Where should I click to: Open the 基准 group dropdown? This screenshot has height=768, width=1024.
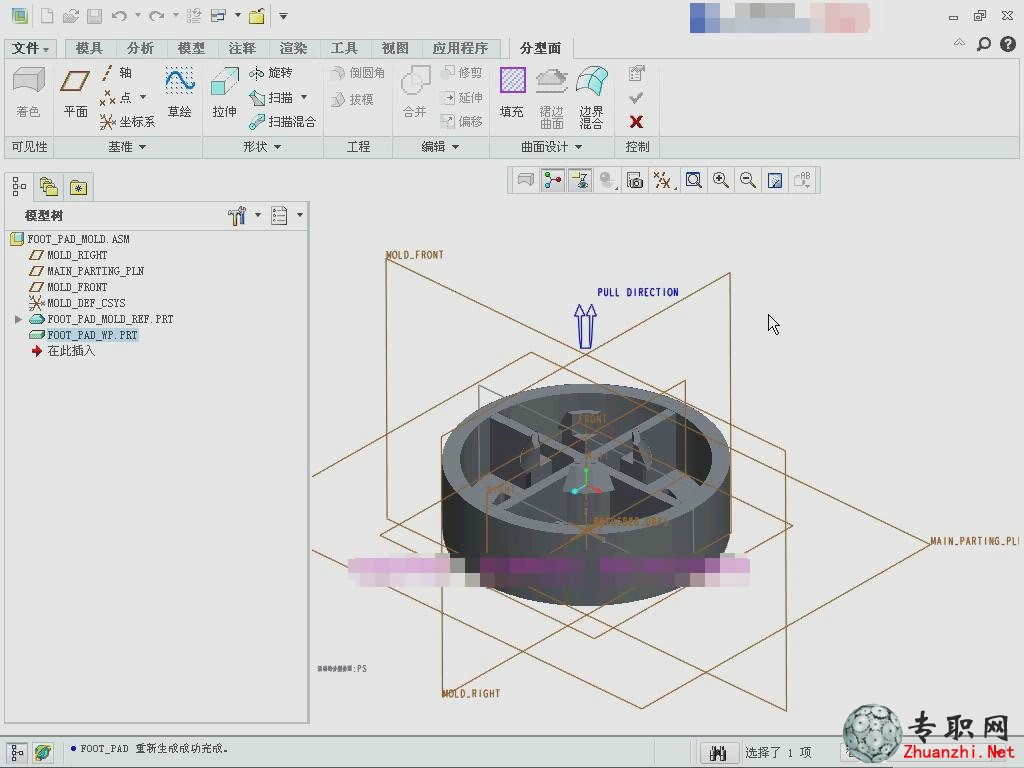click(127, 147)
